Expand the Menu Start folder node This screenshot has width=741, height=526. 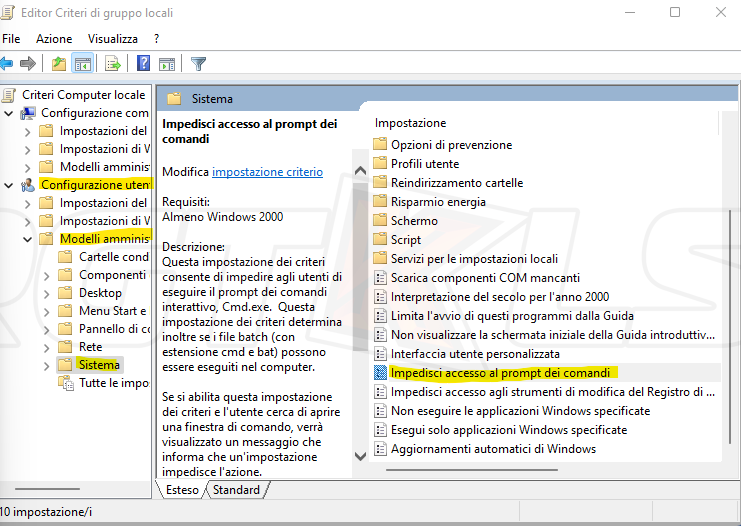tap(47, 311)
